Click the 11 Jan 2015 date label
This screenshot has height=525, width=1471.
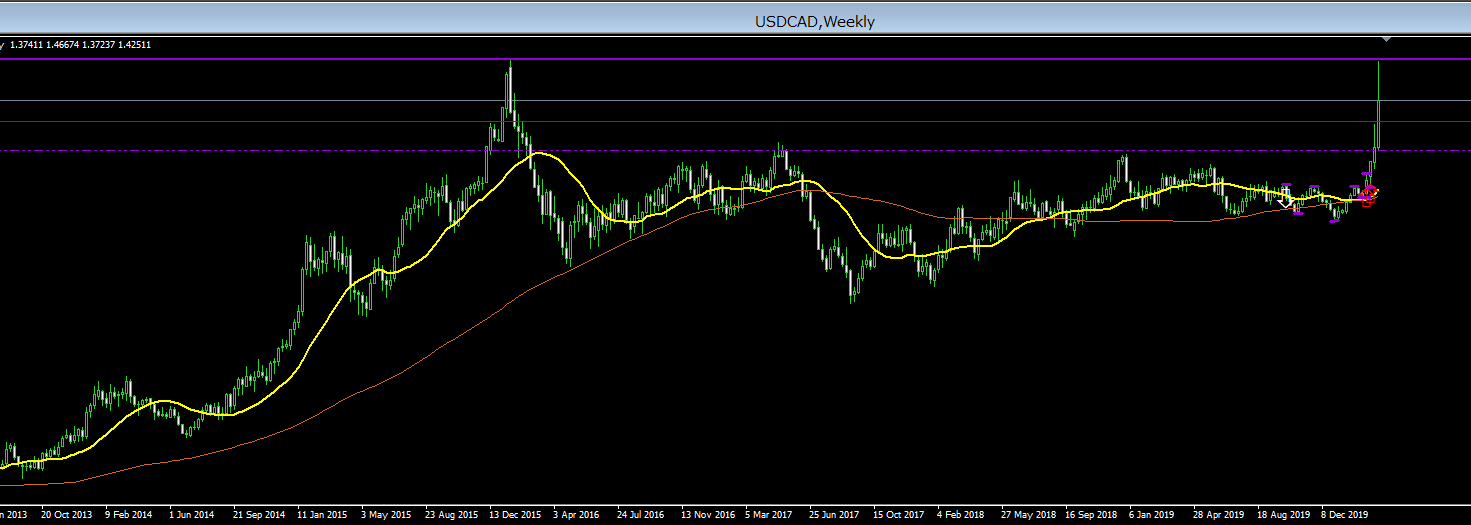coord(323,515)
